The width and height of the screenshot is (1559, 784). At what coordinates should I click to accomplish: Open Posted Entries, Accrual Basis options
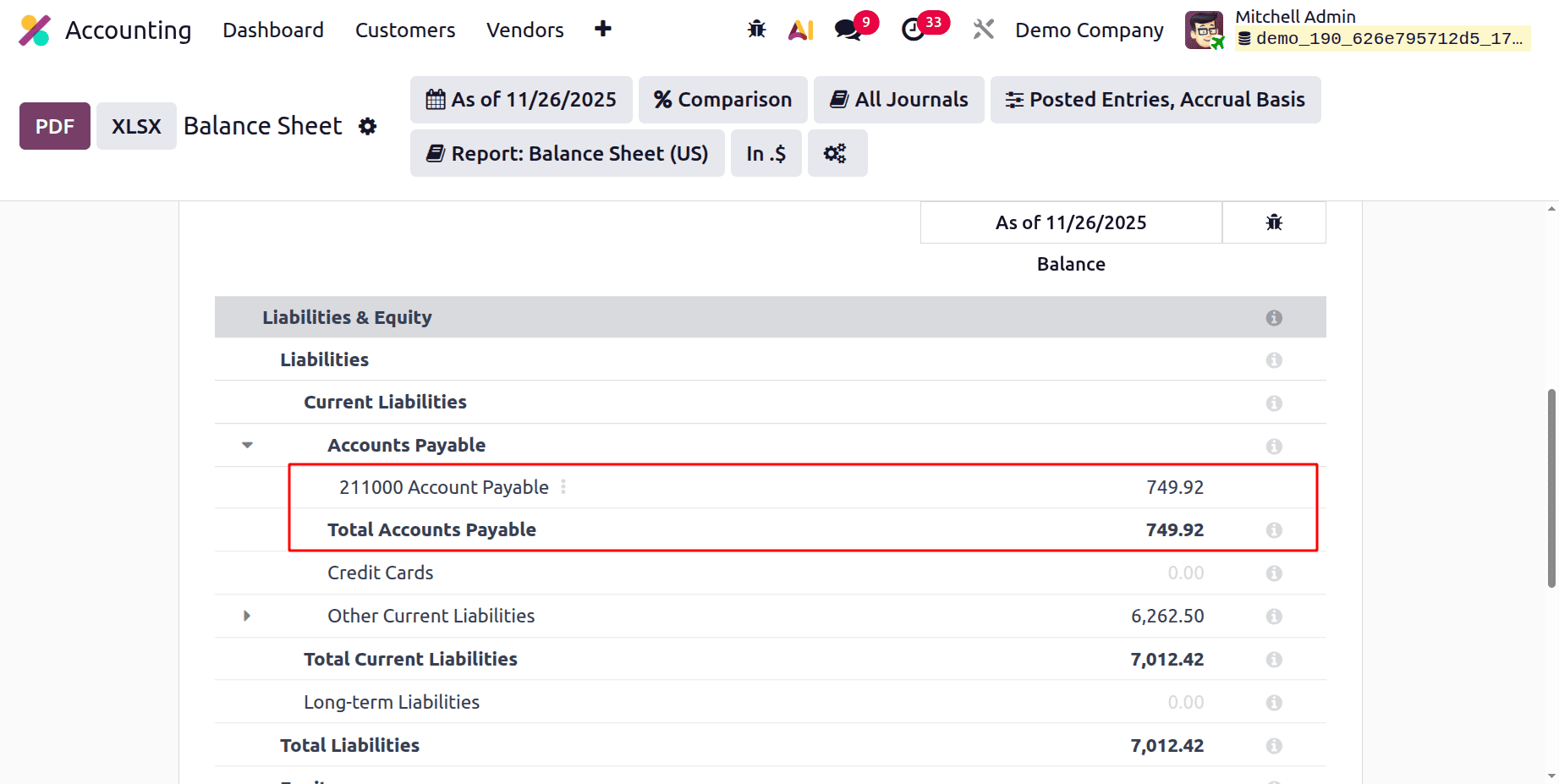point(1156,100)
